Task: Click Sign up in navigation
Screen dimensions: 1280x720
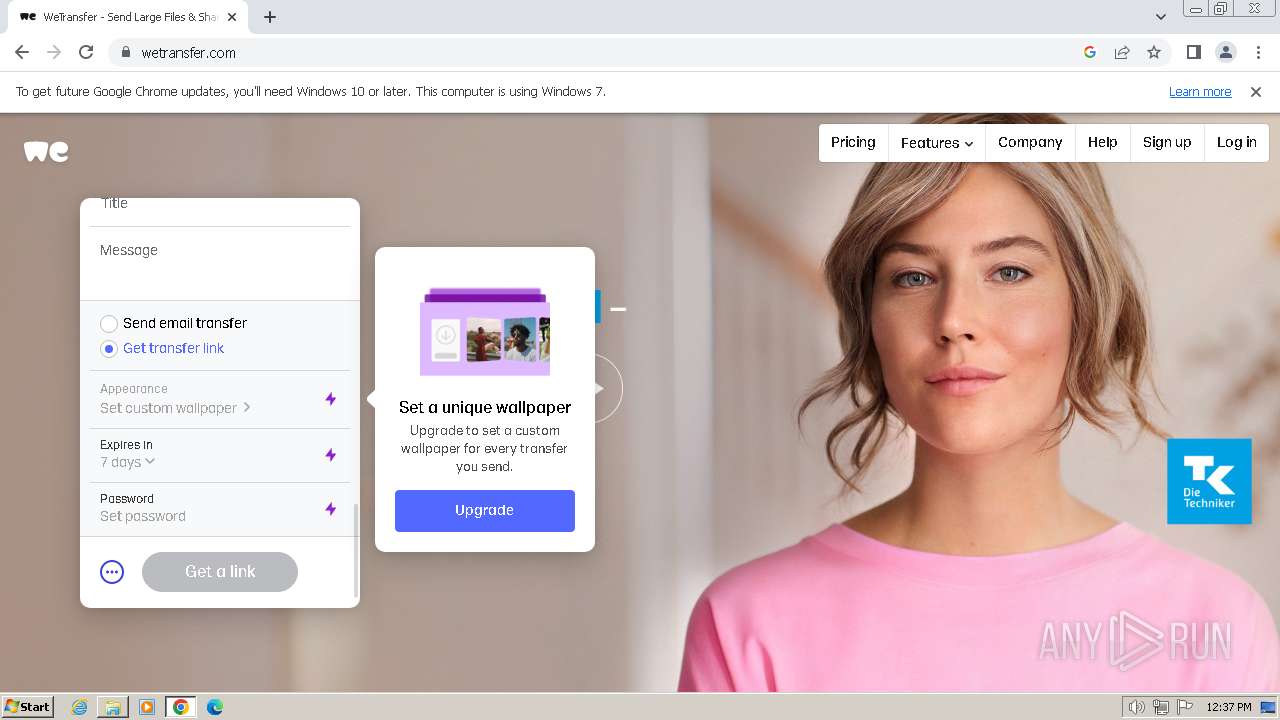Action: coord(1167,142)
